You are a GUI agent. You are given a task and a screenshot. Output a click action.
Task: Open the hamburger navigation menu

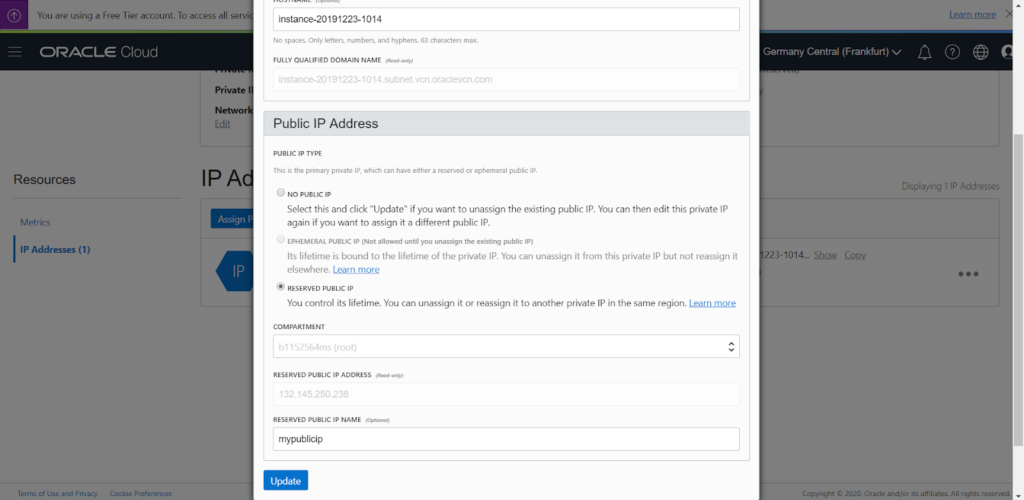coord(14,52)
